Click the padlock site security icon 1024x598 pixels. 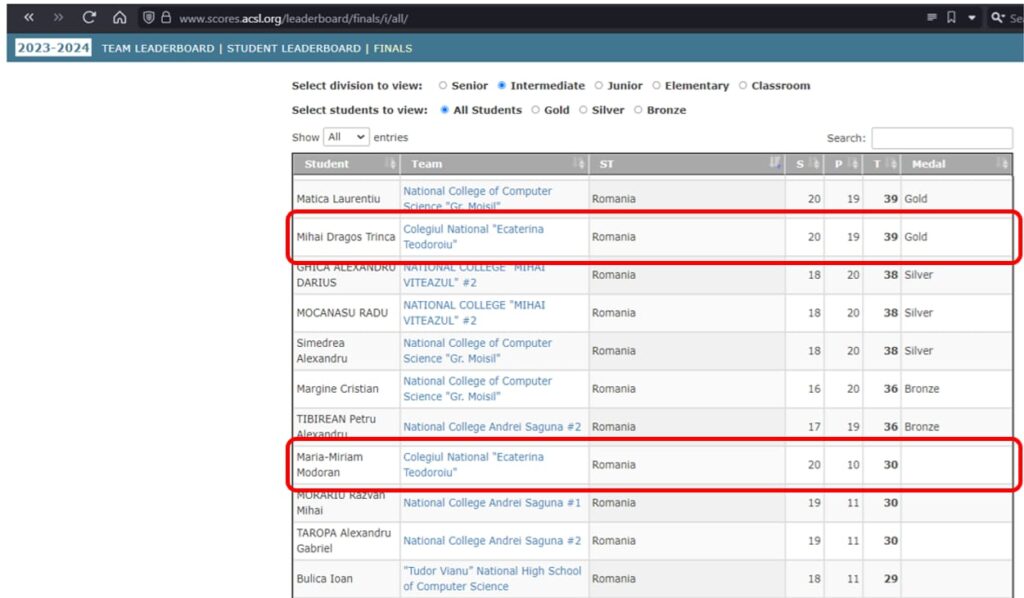[x=165, y=18]
